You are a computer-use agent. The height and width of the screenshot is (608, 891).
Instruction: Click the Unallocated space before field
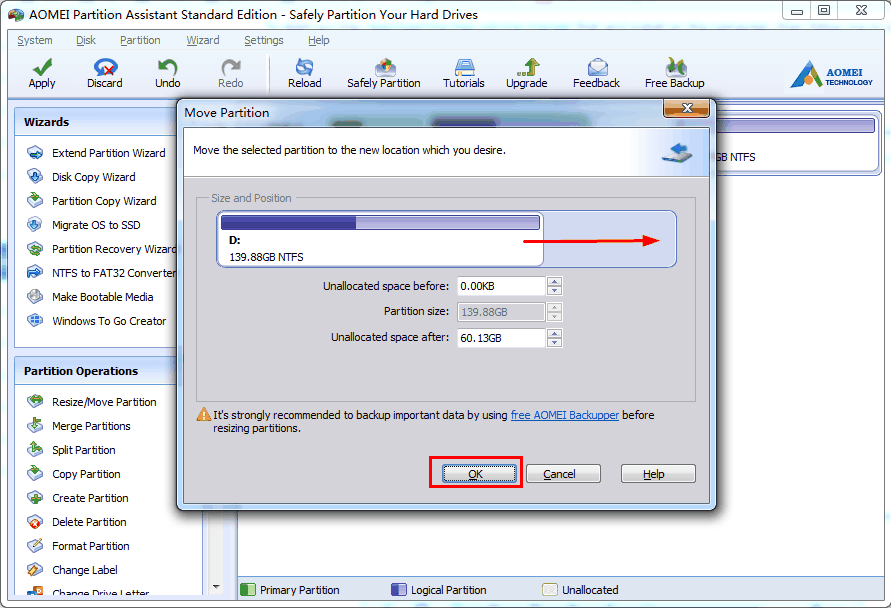[x=501, y=286]
